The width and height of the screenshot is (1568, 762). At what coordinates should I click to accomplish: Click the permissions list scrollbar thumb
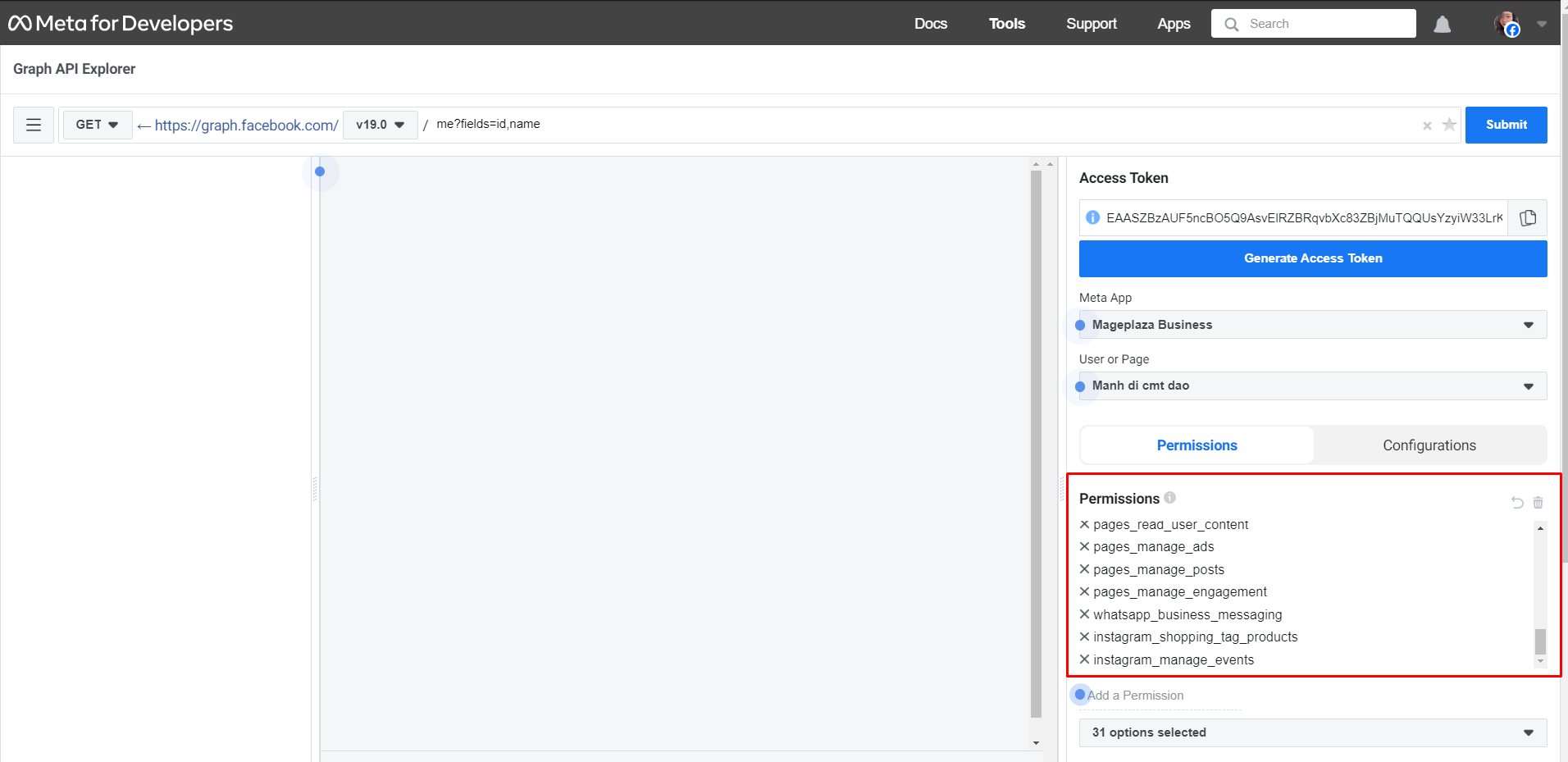coord(1540,641)
